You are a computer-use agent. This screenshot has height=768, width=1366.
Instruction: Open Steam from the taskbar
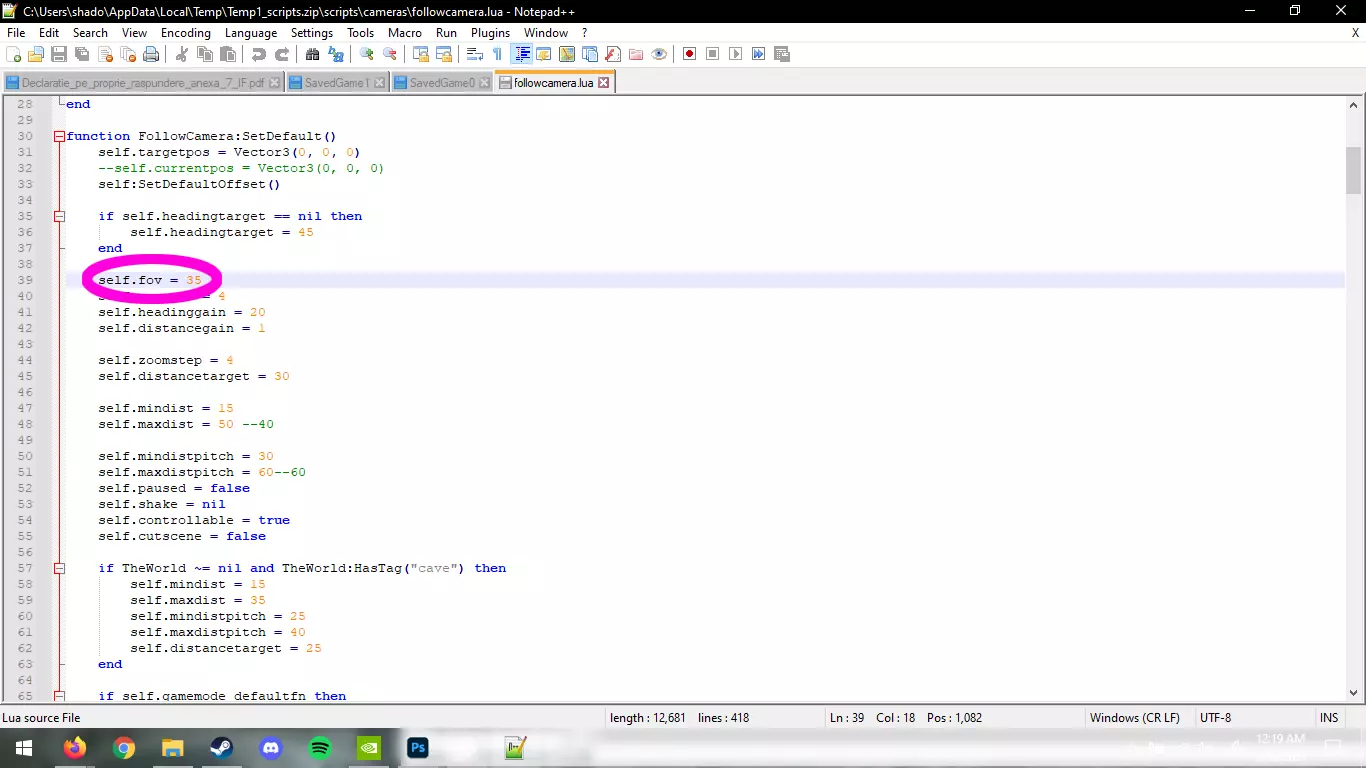click(x=221, y=747)
